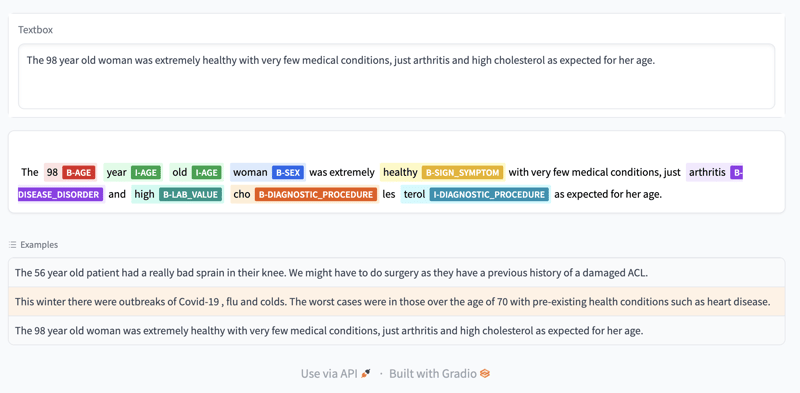
Task: Select the blue B-SEX label on woman
Action: tap(288, 173)
